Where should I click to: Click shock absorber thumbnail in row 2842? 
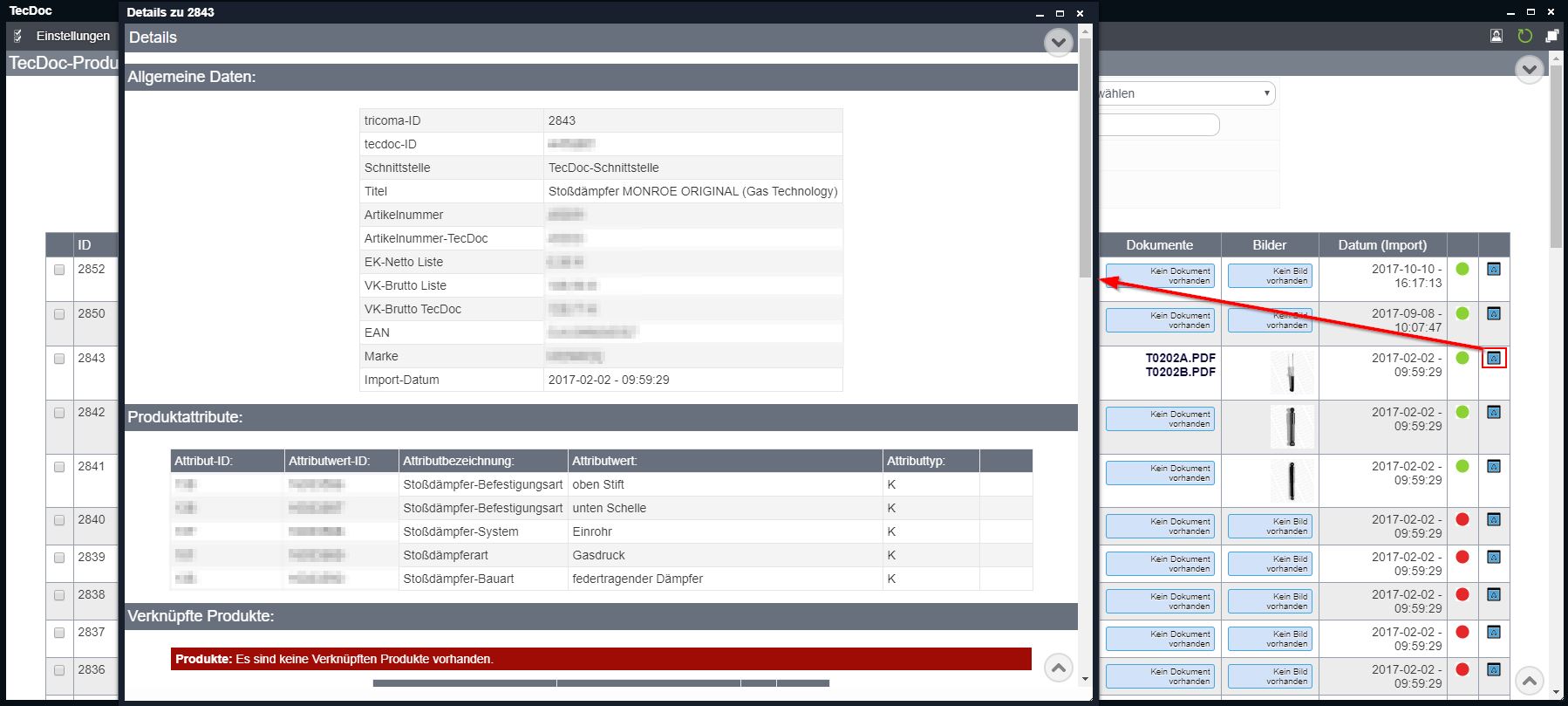1291,427
